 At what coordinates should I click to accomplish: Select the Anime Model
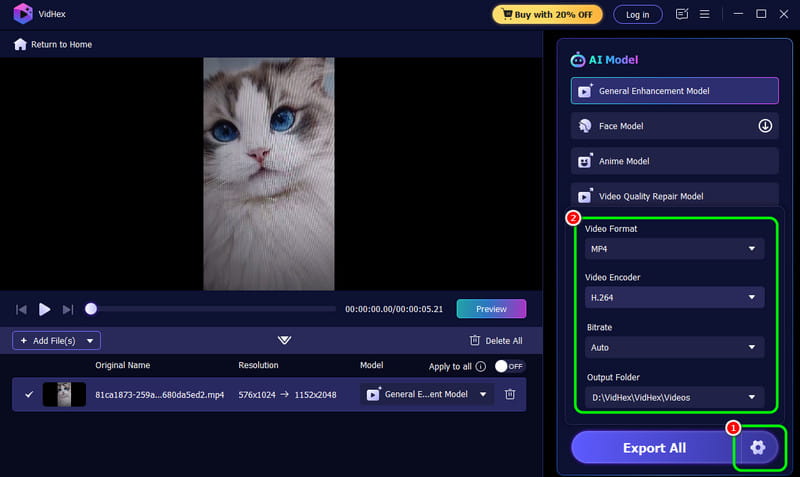tap(674, 161)
